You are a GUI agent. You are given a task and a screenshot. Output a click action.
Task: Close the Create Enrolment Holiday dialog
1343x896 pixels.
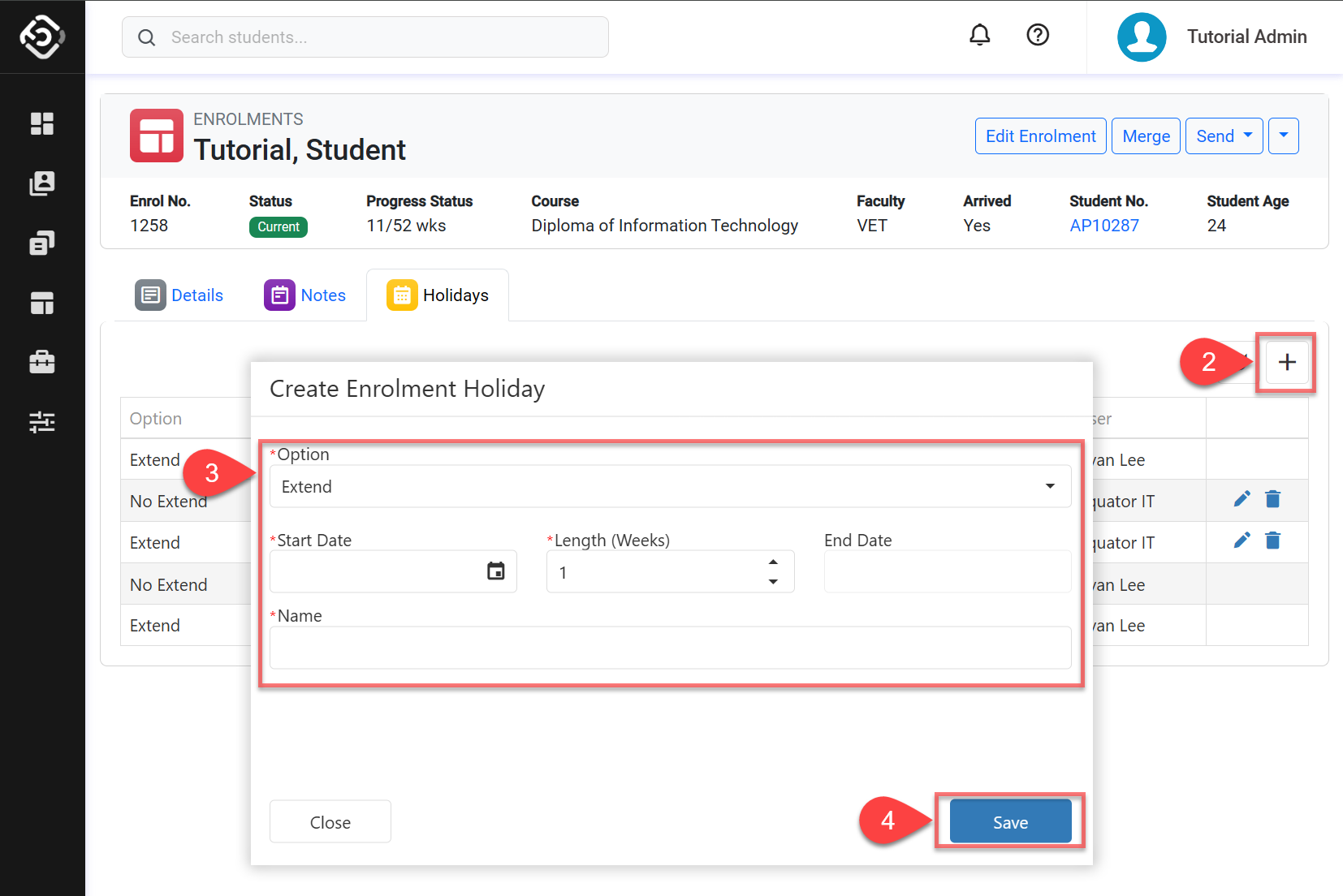pos(330,821)
